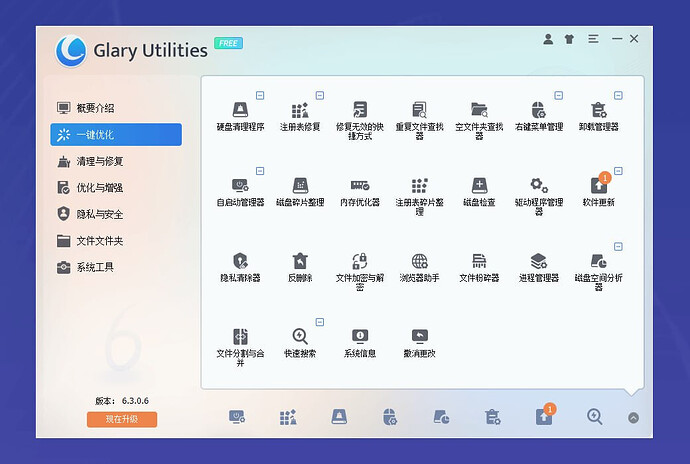Open 反删除 recovery tool
690x464 pixels.
click(300, 267)
